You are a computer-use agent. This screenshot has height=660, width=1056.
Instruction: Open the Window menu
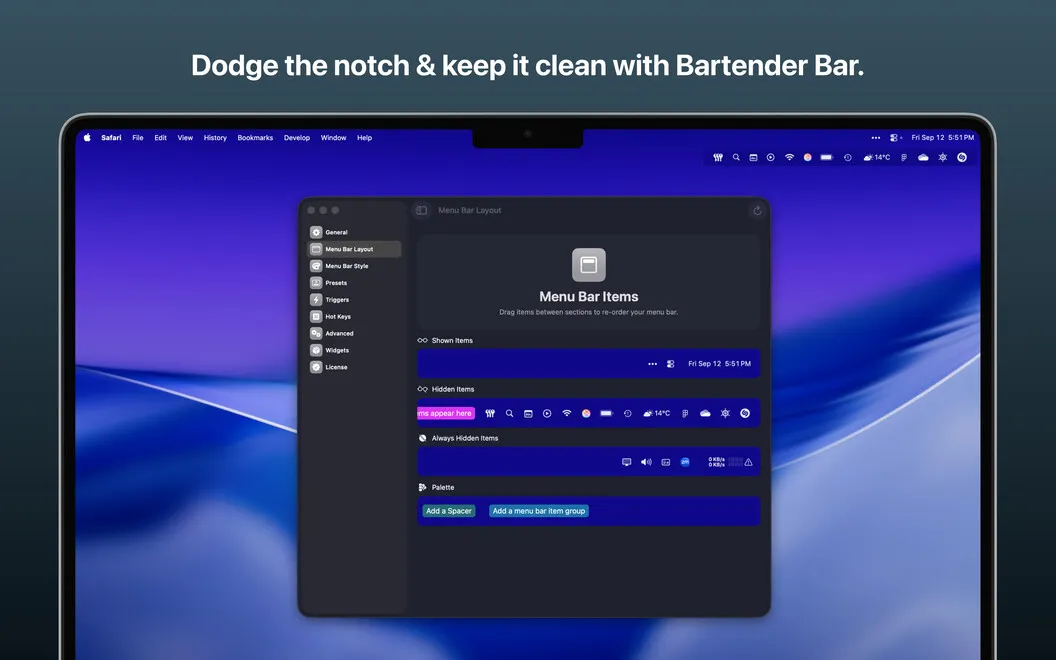coord(333,137)
